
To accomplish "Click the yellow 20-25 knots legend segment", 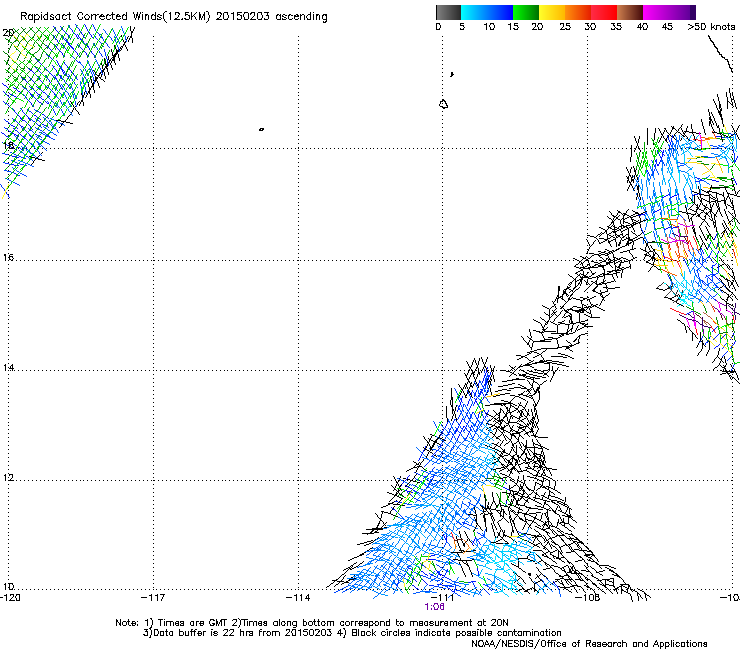I will [552, 12].
